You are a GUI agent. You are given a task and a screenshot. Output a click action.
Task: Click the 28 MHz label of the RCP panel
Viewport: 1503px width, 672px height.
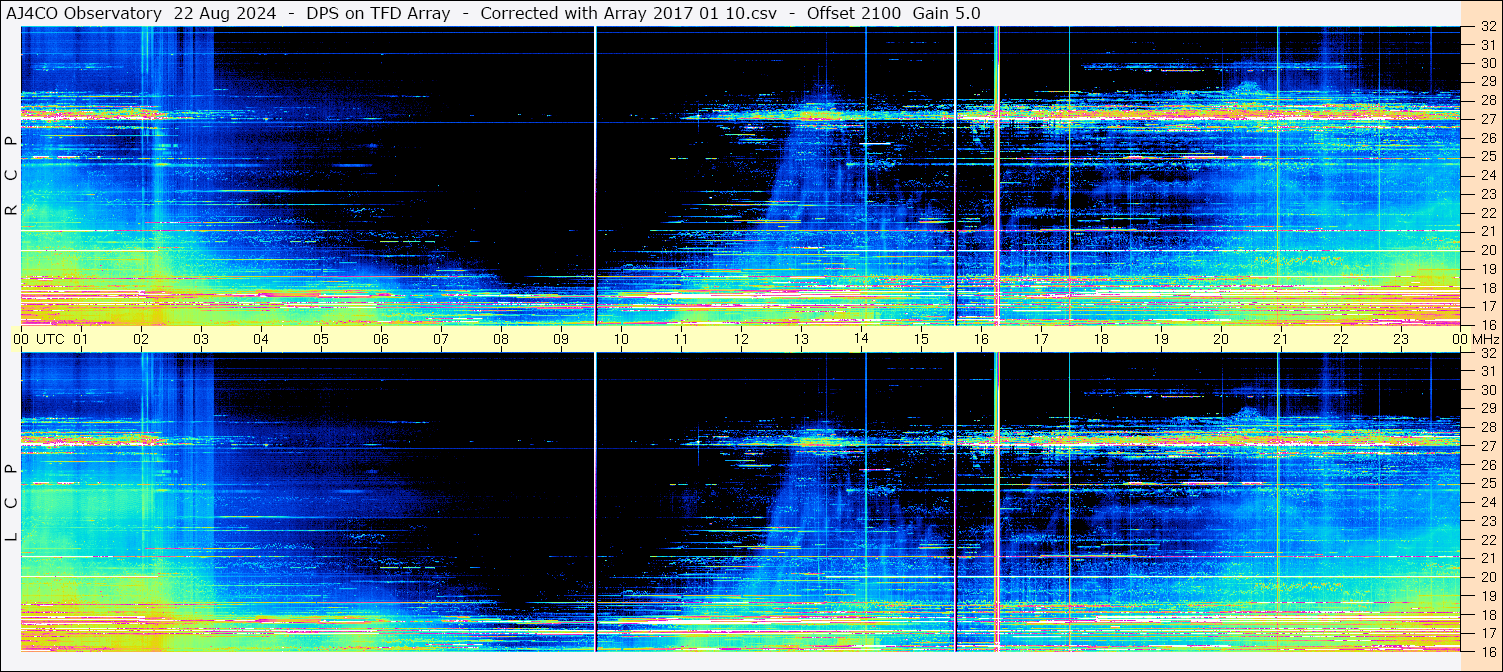1487,100
